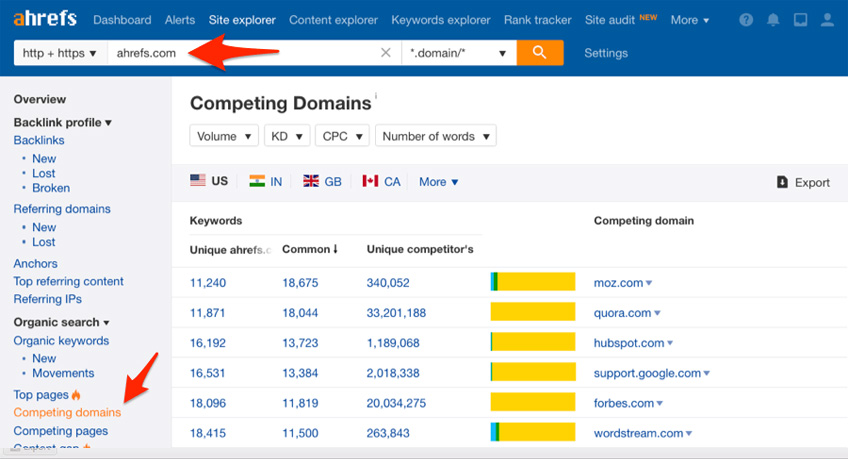This screenshot has height=459, width=848.
Task: Open Content explorer in the top navigation
Action: pos(333,20)
